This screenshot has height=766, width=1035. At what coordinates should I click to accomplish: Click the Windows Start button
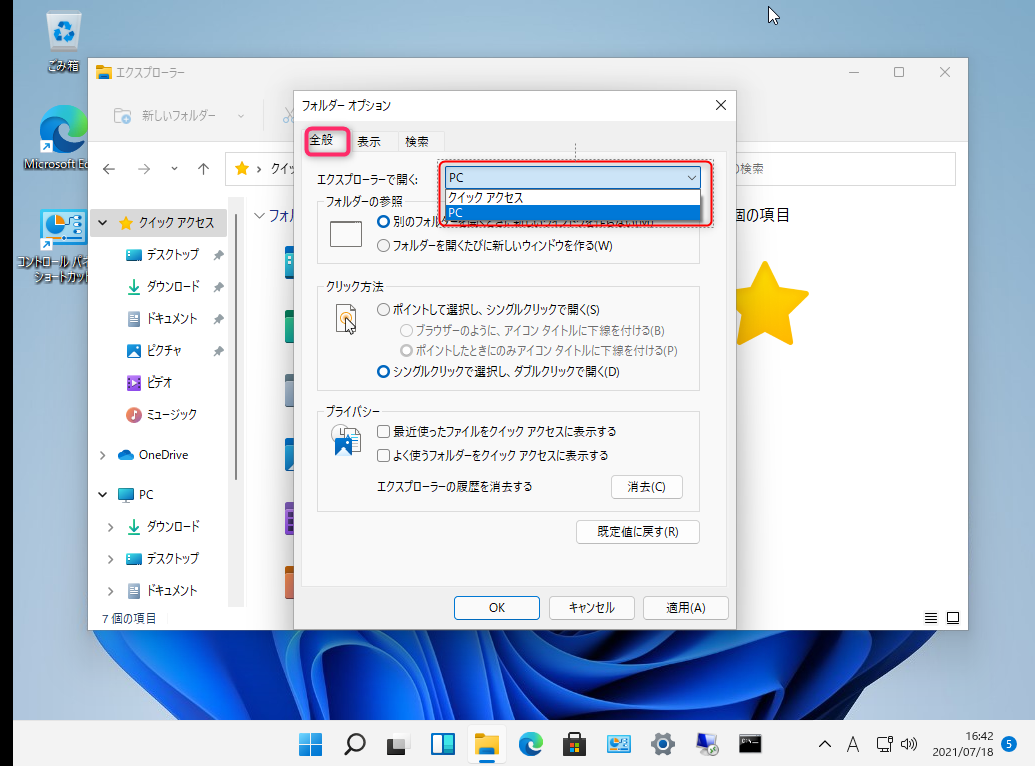(x=310, y=744)
